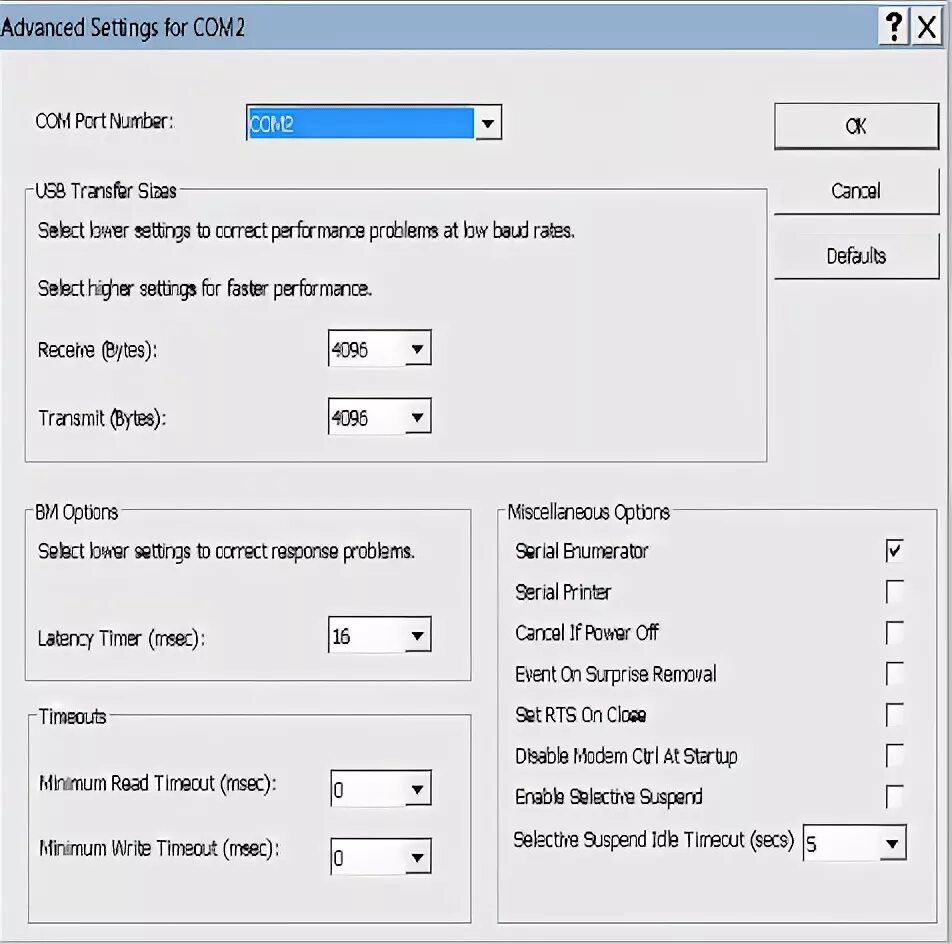Image resolution: width=952 pixels, height=944 pixels.
Task: Click the Transmit value 4096
Action: tap(350, 418)
